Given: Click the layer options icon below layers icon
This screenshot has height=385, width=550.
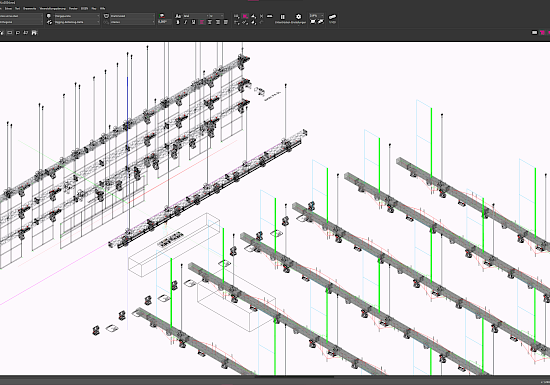Looking at the screenshot, I should pos(49,22).
